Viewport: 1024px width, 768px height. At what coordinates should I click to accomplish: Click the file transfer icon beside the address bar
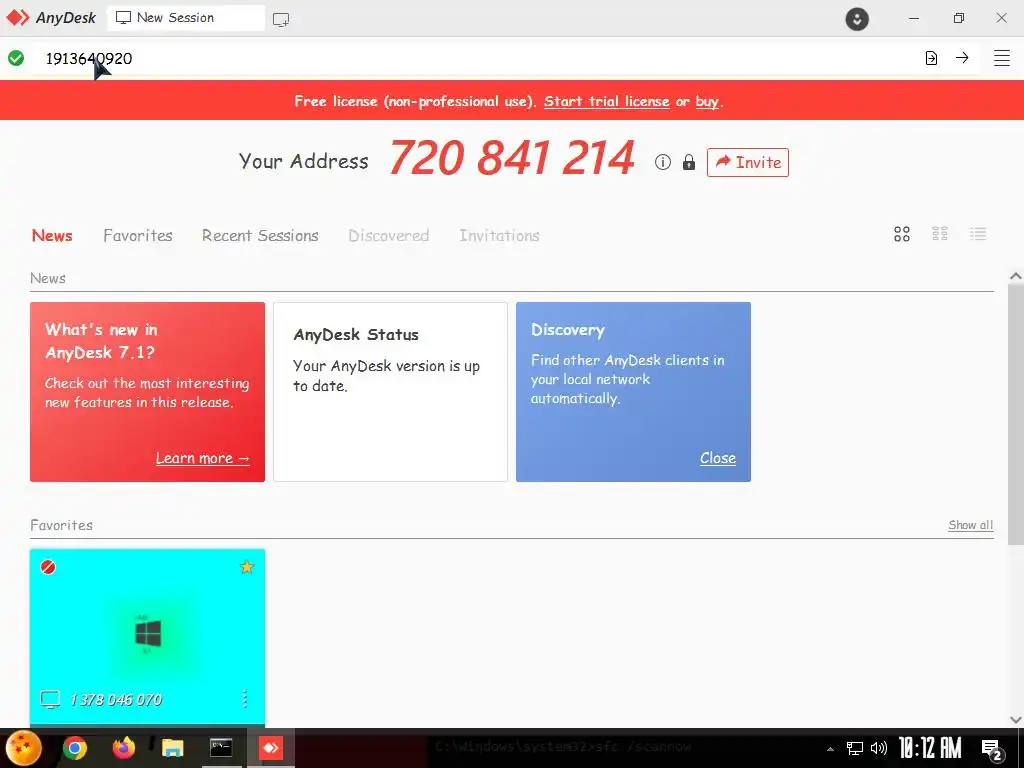pyautogui.click(x=931, y=58)
